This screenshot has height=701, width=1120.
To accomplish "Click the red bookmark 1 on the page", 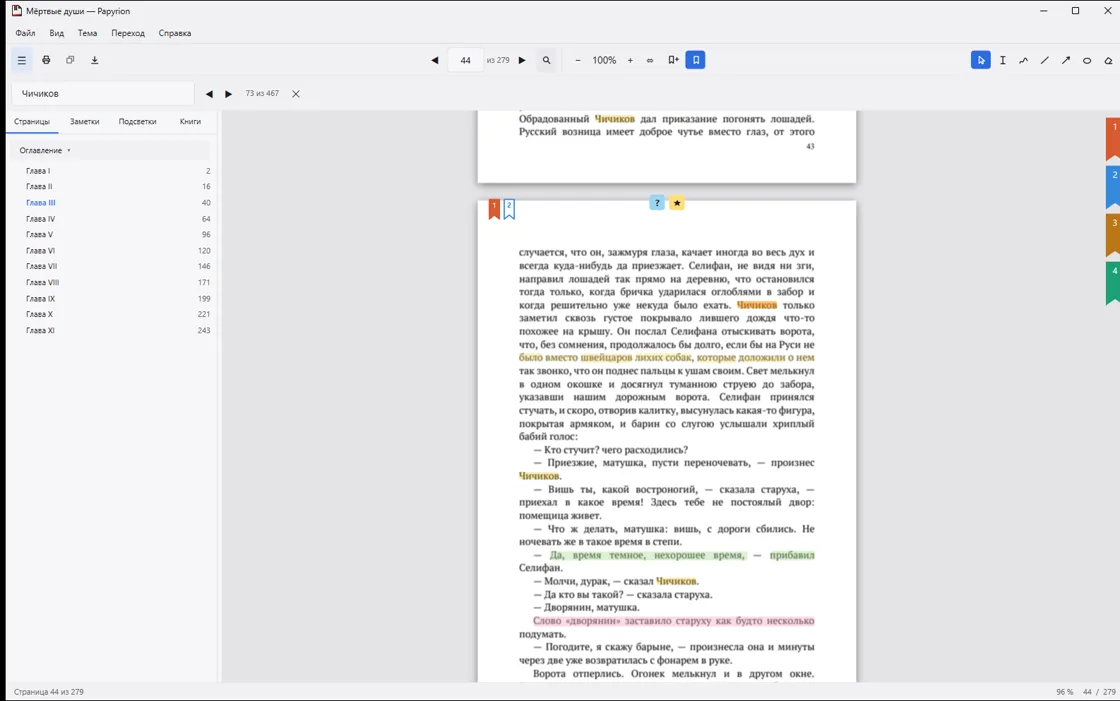I will 494,209.
